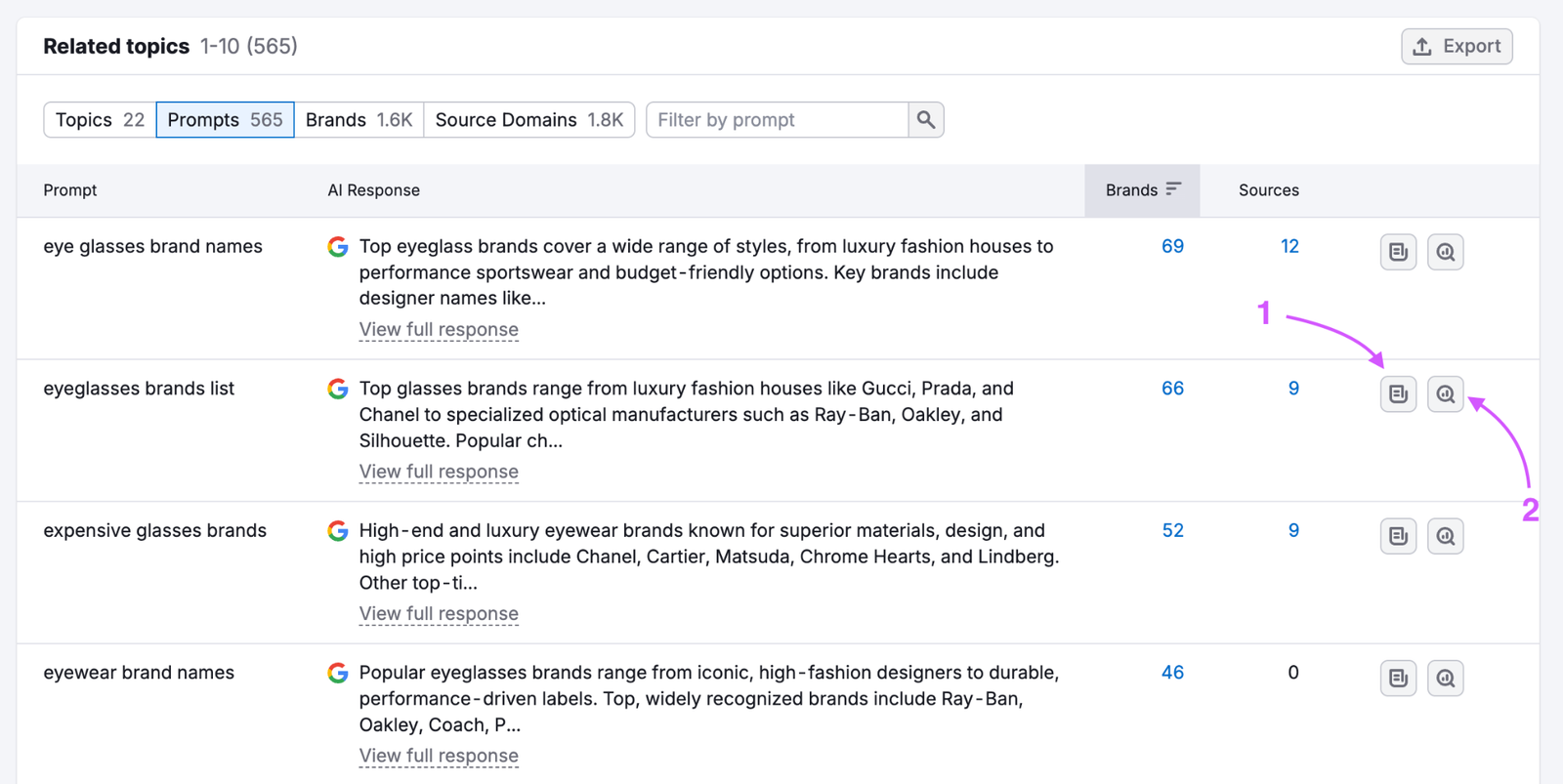Image resolution: width=1563 pixels, height=784 pixels.
Task: Click the Export button
Action: click(x=1457, y=47)
